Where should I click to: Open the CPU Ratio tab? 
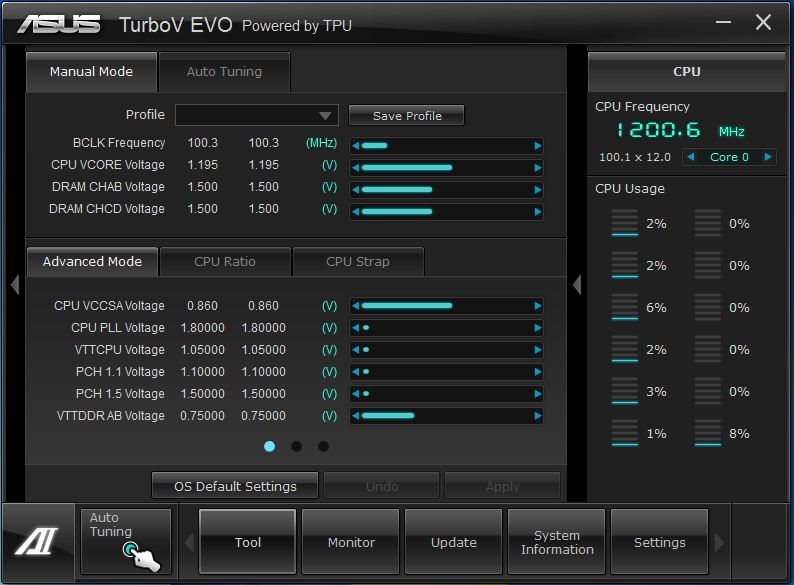point(225,262)
